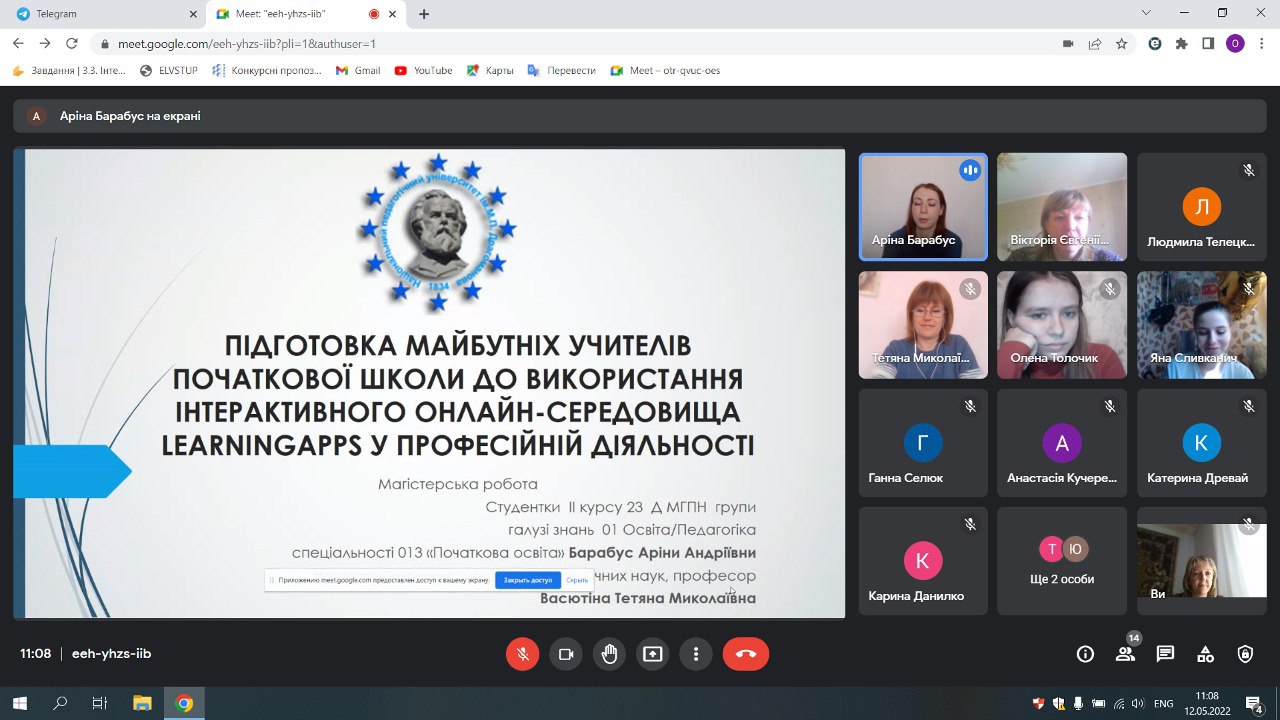Raise your hand in the meeting
1280x720 pixels.
(x=609, y=654)
